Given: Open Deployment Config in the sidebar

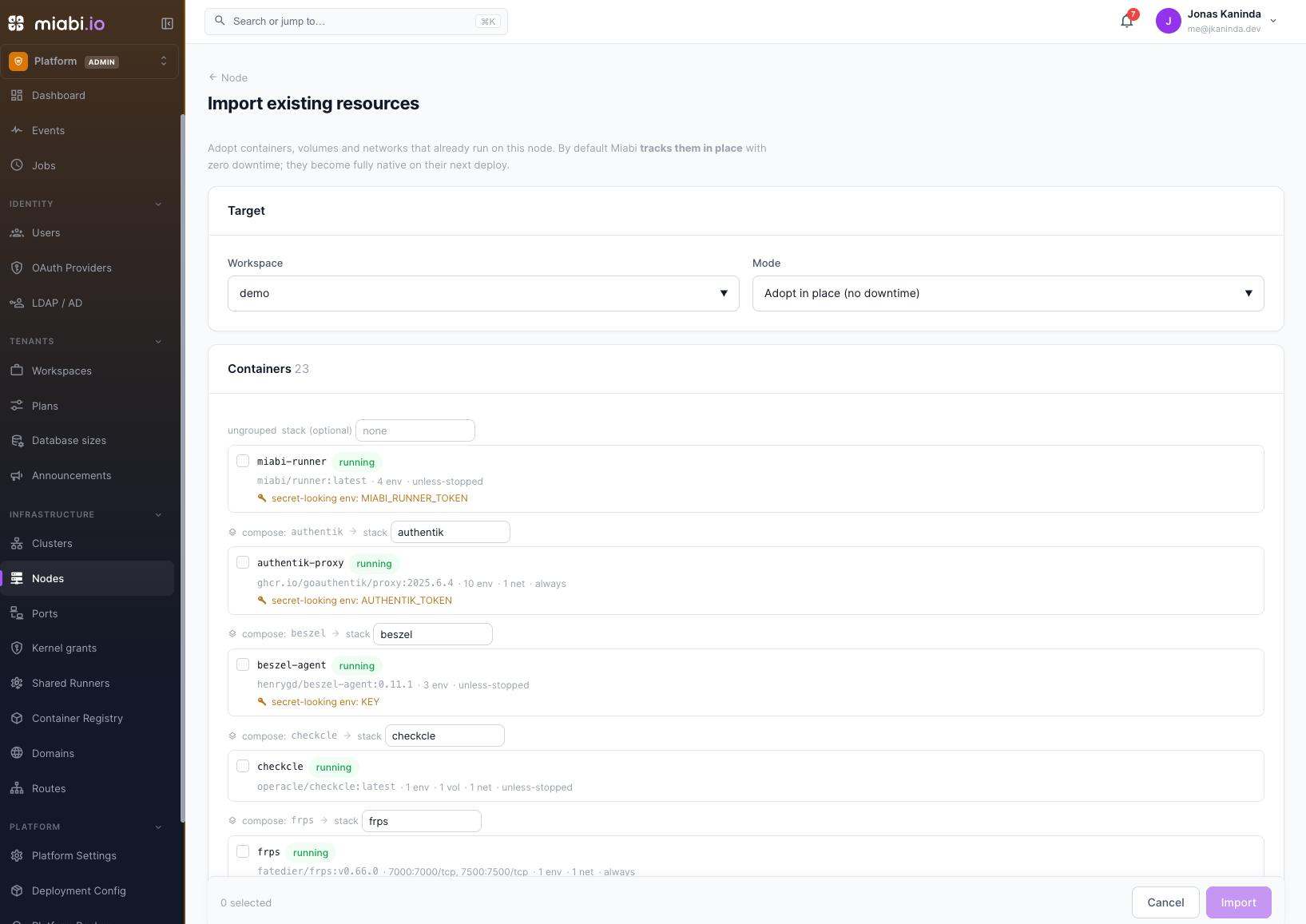Looking at the screenshot, I should pos(88,890).
